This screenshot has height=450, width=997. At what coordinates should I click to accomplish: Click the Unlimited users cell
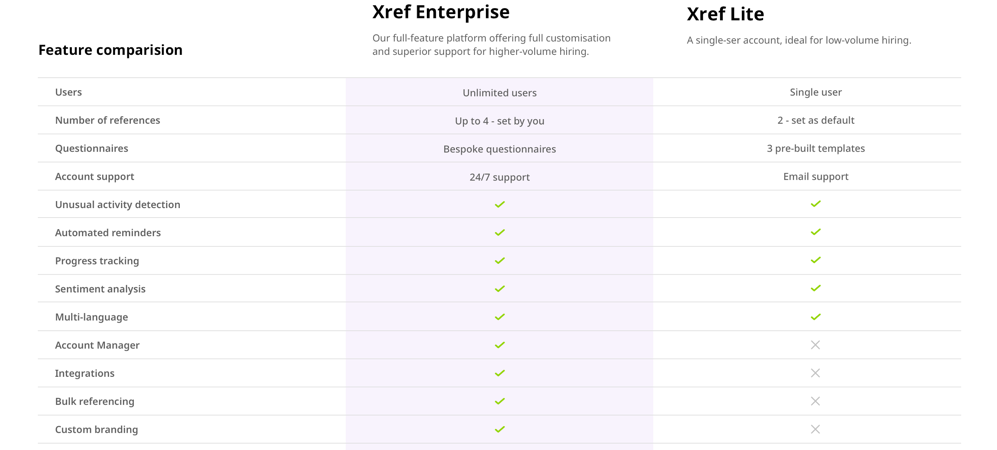[x=500, y=93]
